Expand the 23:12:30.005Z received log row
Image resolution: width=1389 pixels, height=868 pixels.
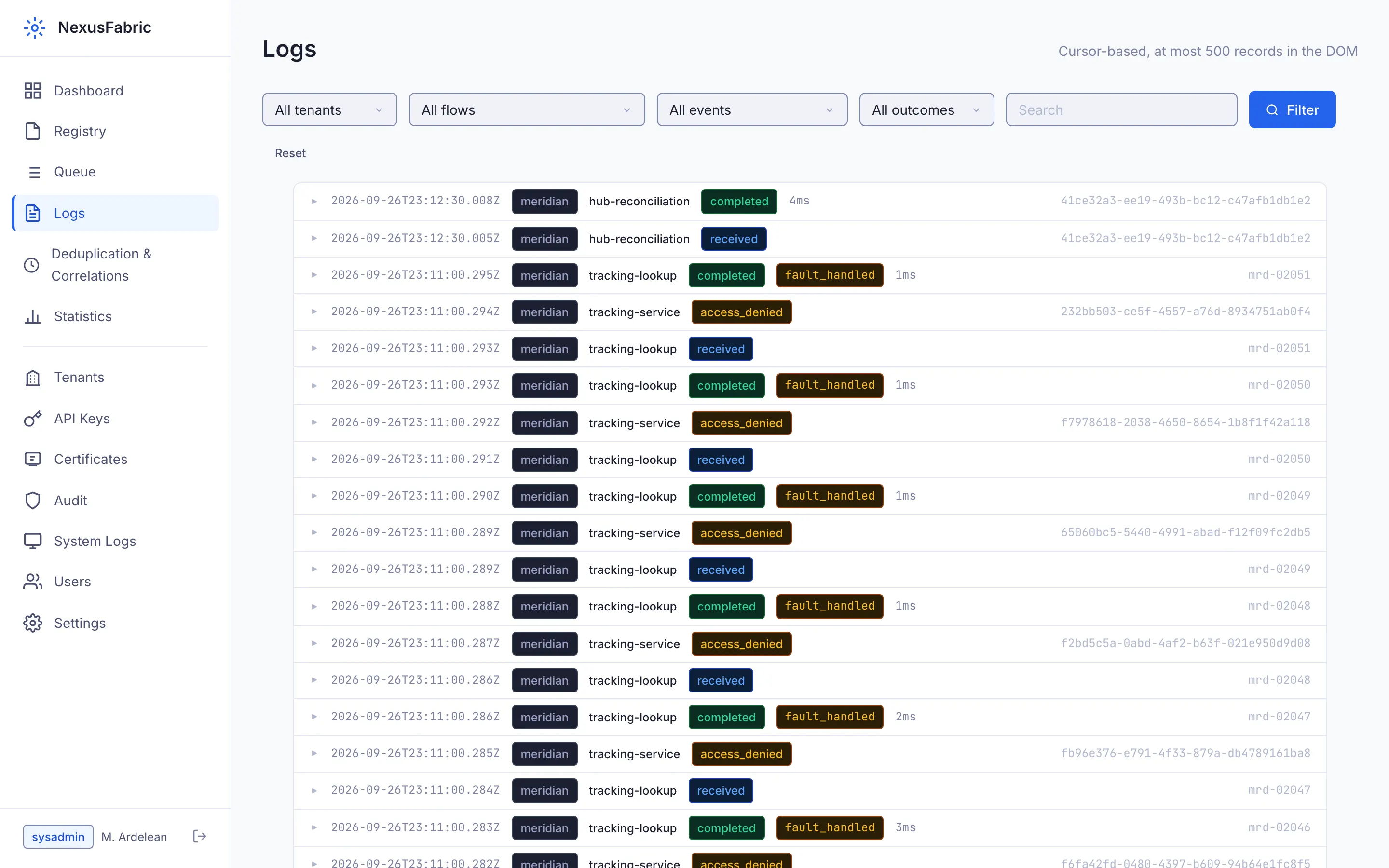coord(314,238)
